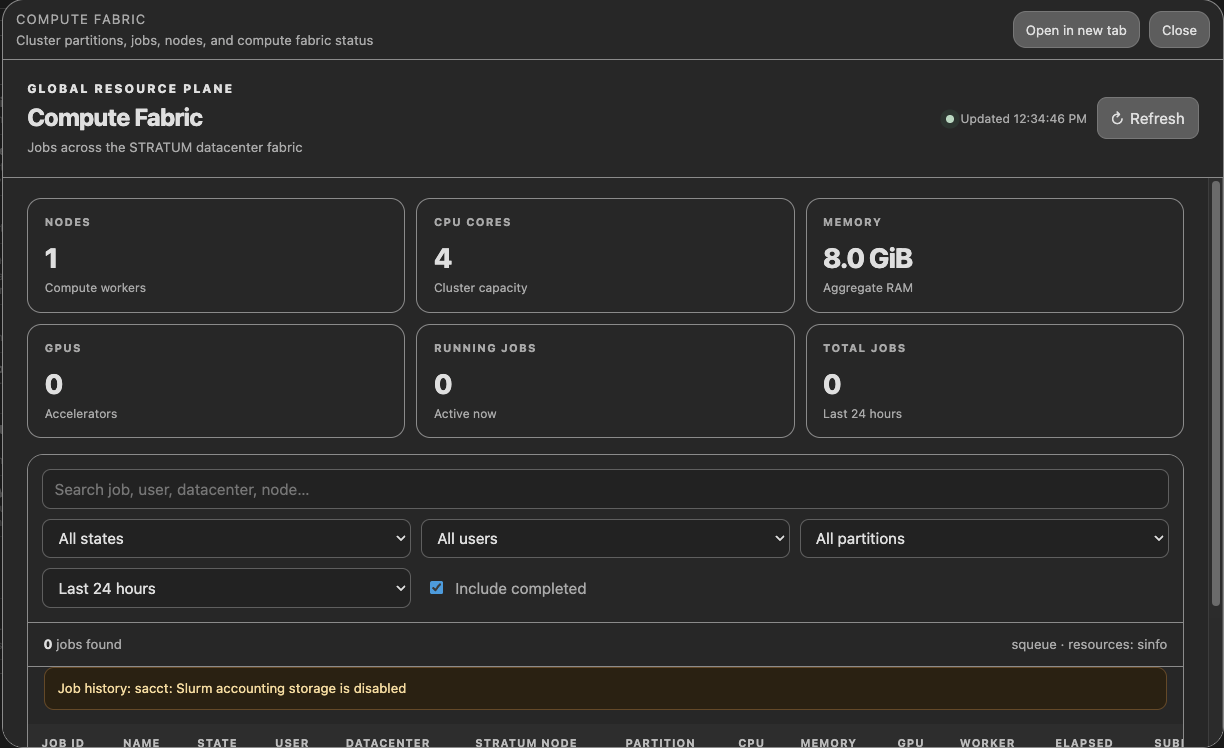This screenshot has width=1224, height=748.
Task: Click the 8.0 GiB memory value
Action: click(868, 258)
